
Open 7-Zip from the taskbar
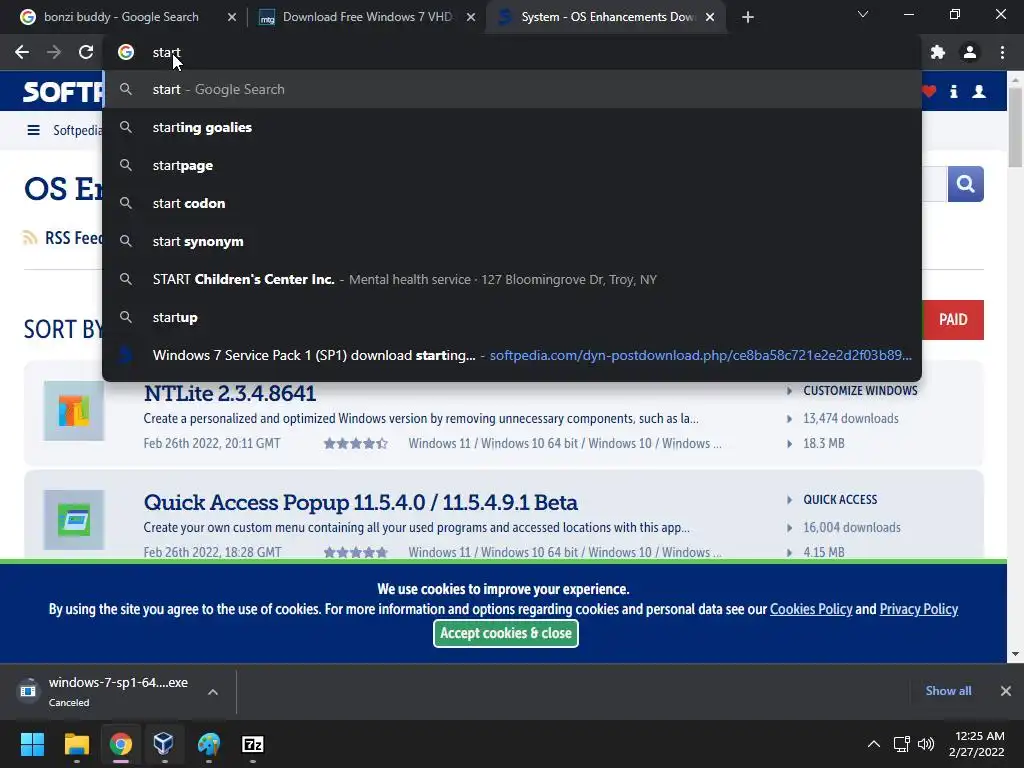(253, 744)
